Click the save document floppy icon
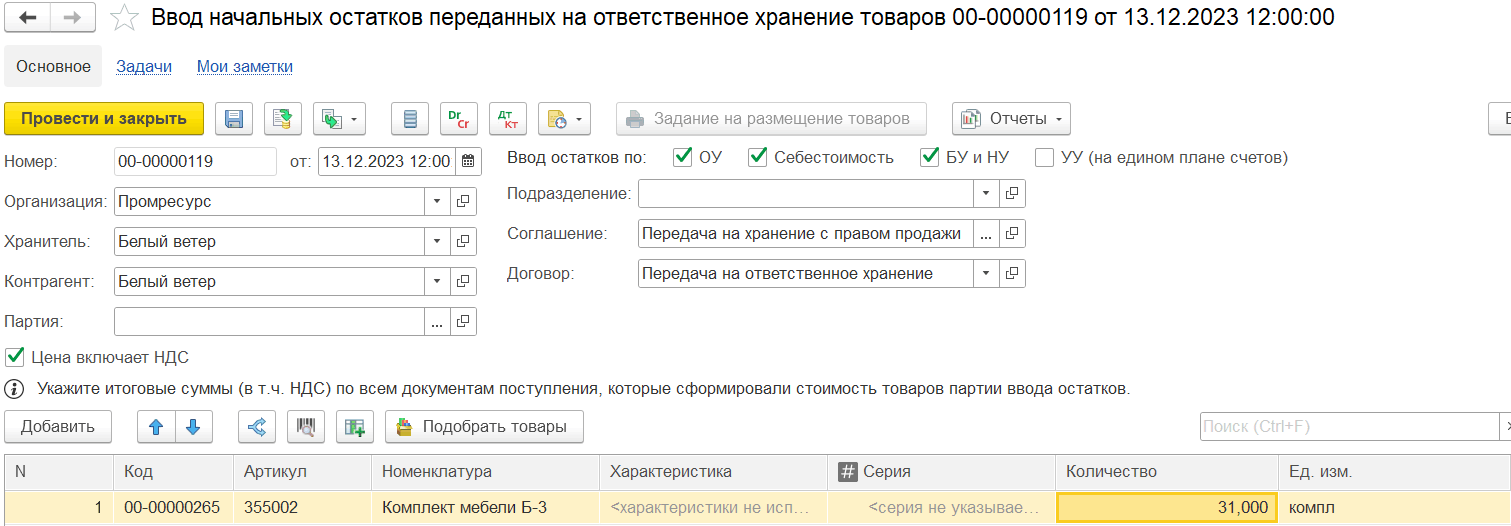The height and width of the screenshot is (526, 1511). point(234,119)
